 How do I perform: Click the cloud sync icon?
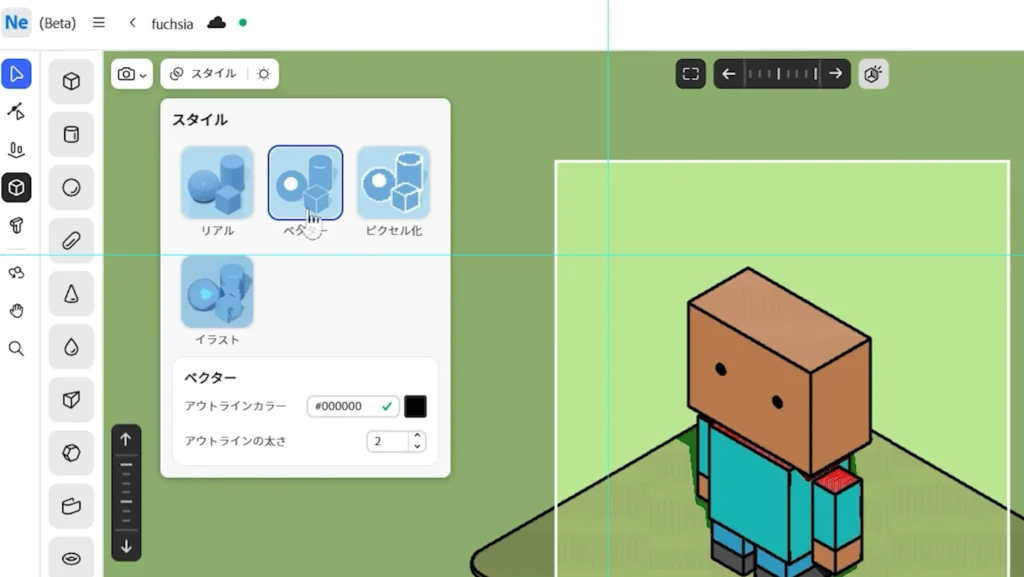pos(216,23)
